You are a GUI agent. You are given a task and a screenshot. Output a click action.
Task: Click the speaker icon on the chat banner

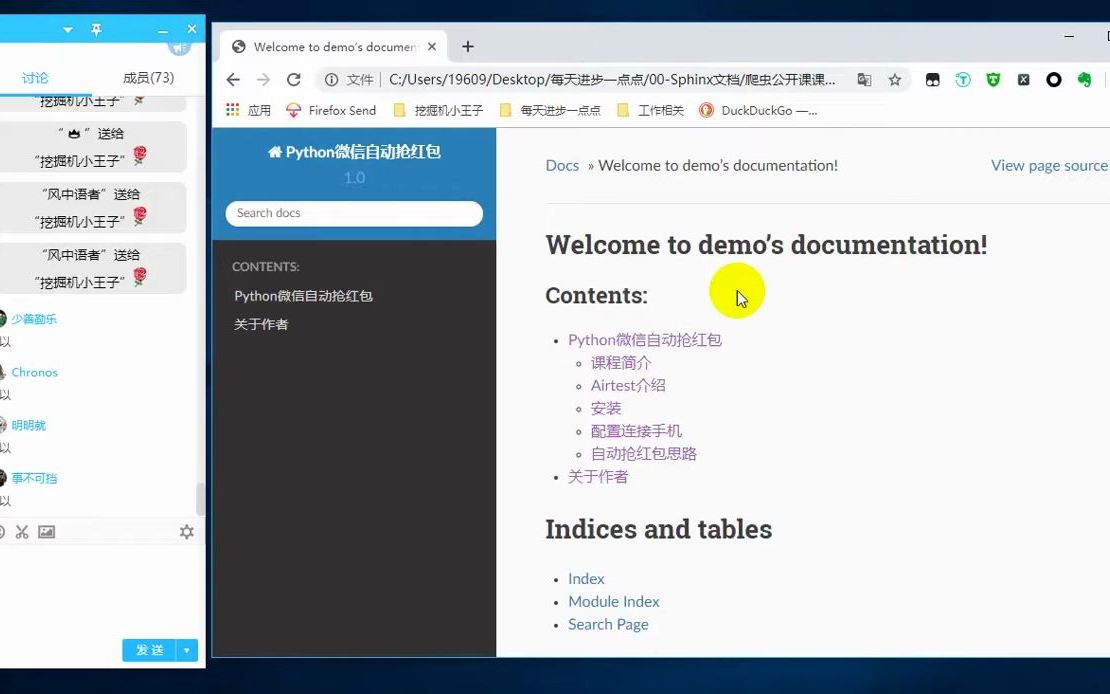(x=178, y=46)
